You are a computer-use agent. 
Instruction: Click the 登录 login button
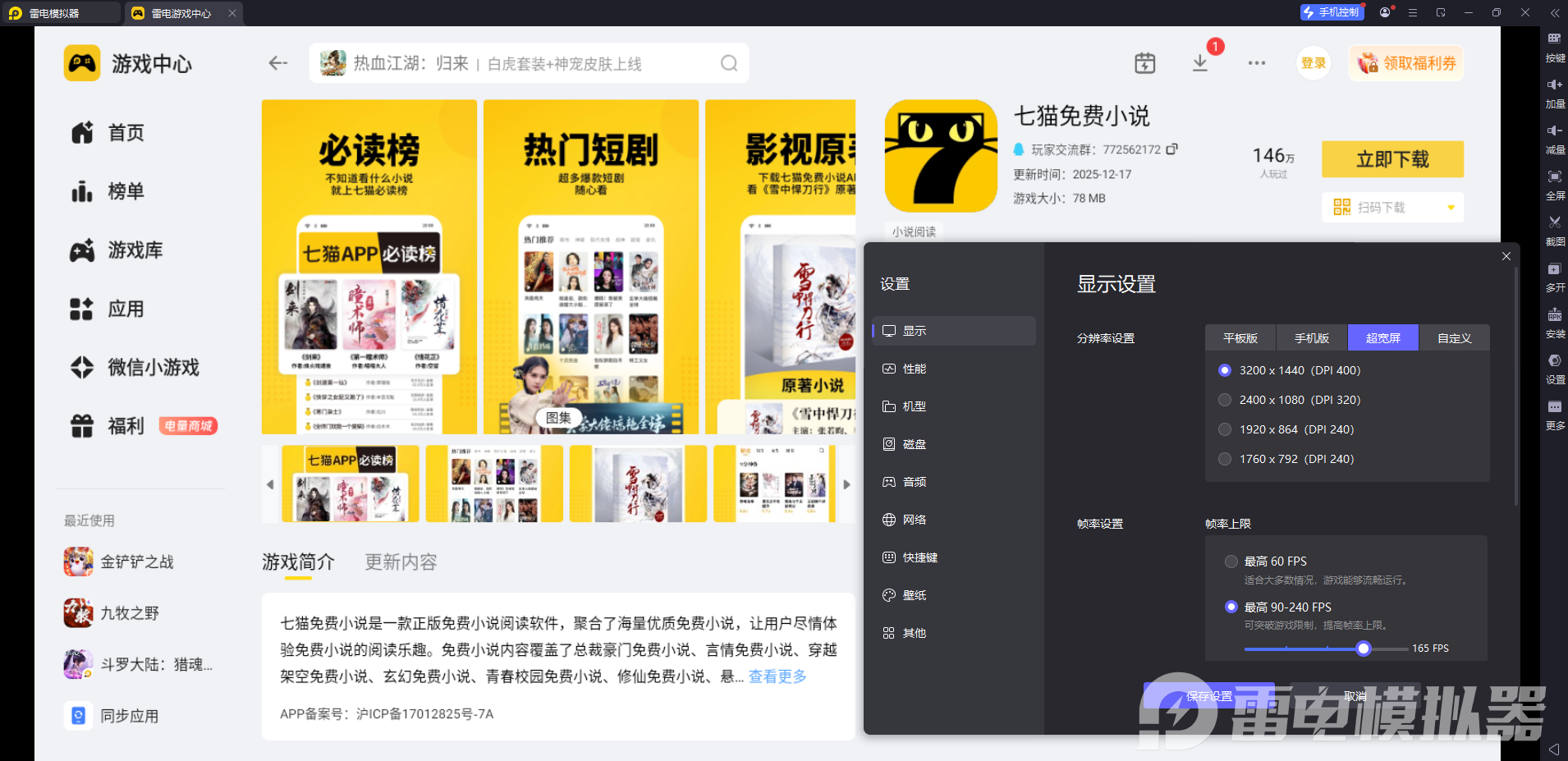(1314, 63)
